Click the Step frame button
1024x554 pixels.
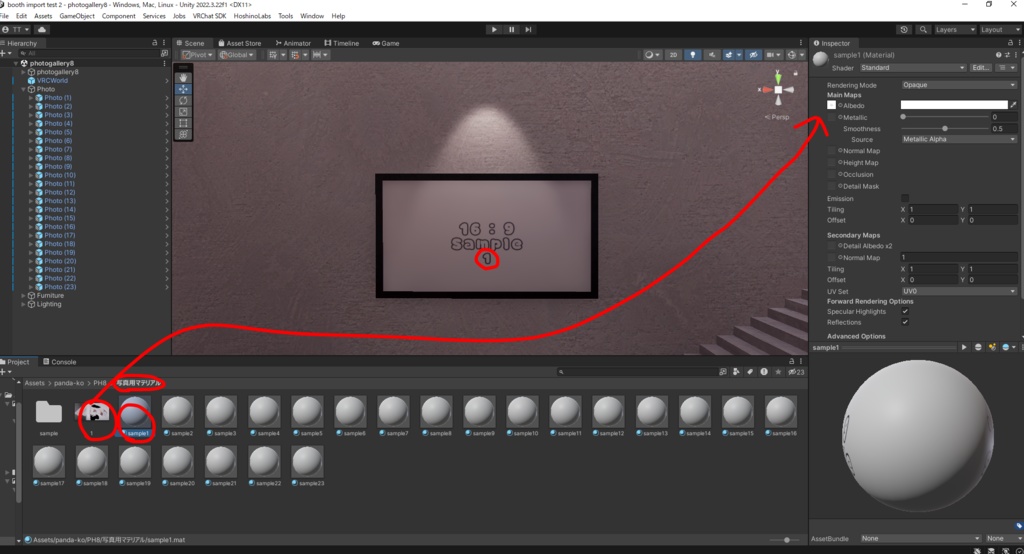(x=528, y=29)
